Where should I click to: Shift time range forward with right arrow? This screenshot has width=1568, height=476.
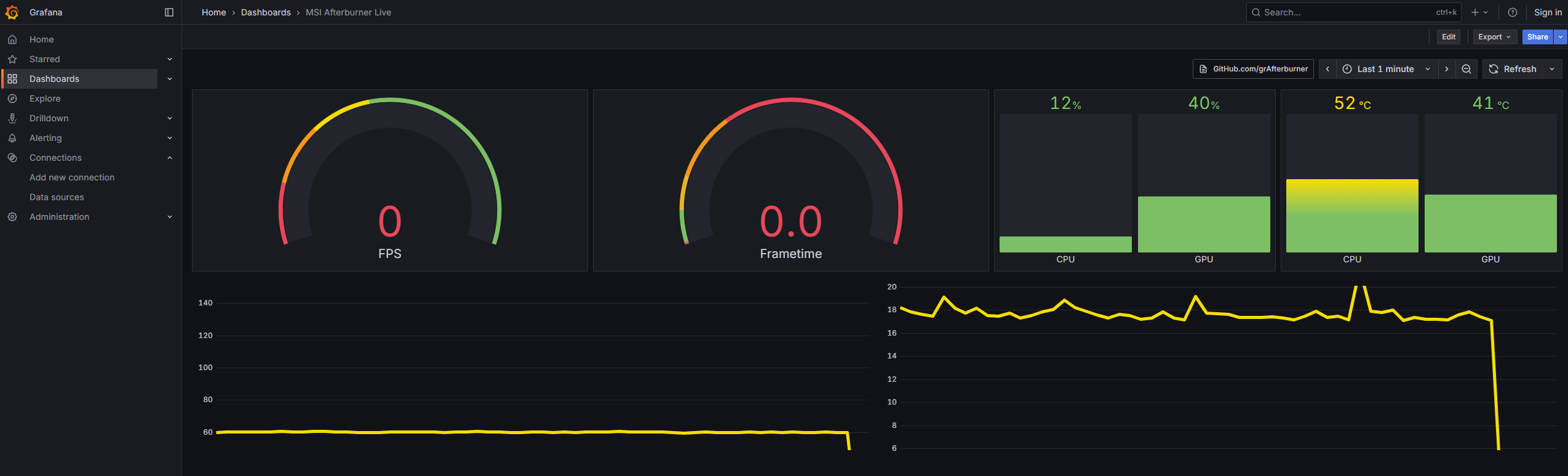(1447, 69)
